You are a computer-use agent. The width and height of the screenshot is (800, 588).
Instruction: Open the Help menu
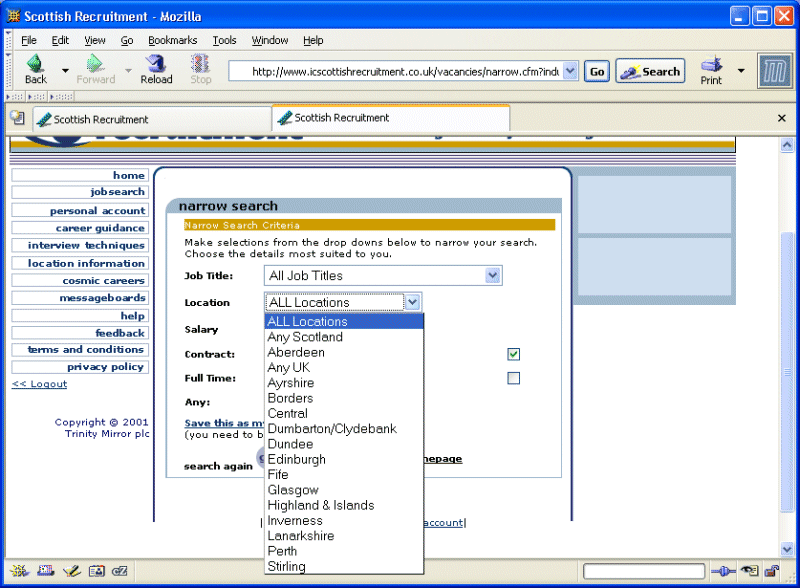(313, 40)
